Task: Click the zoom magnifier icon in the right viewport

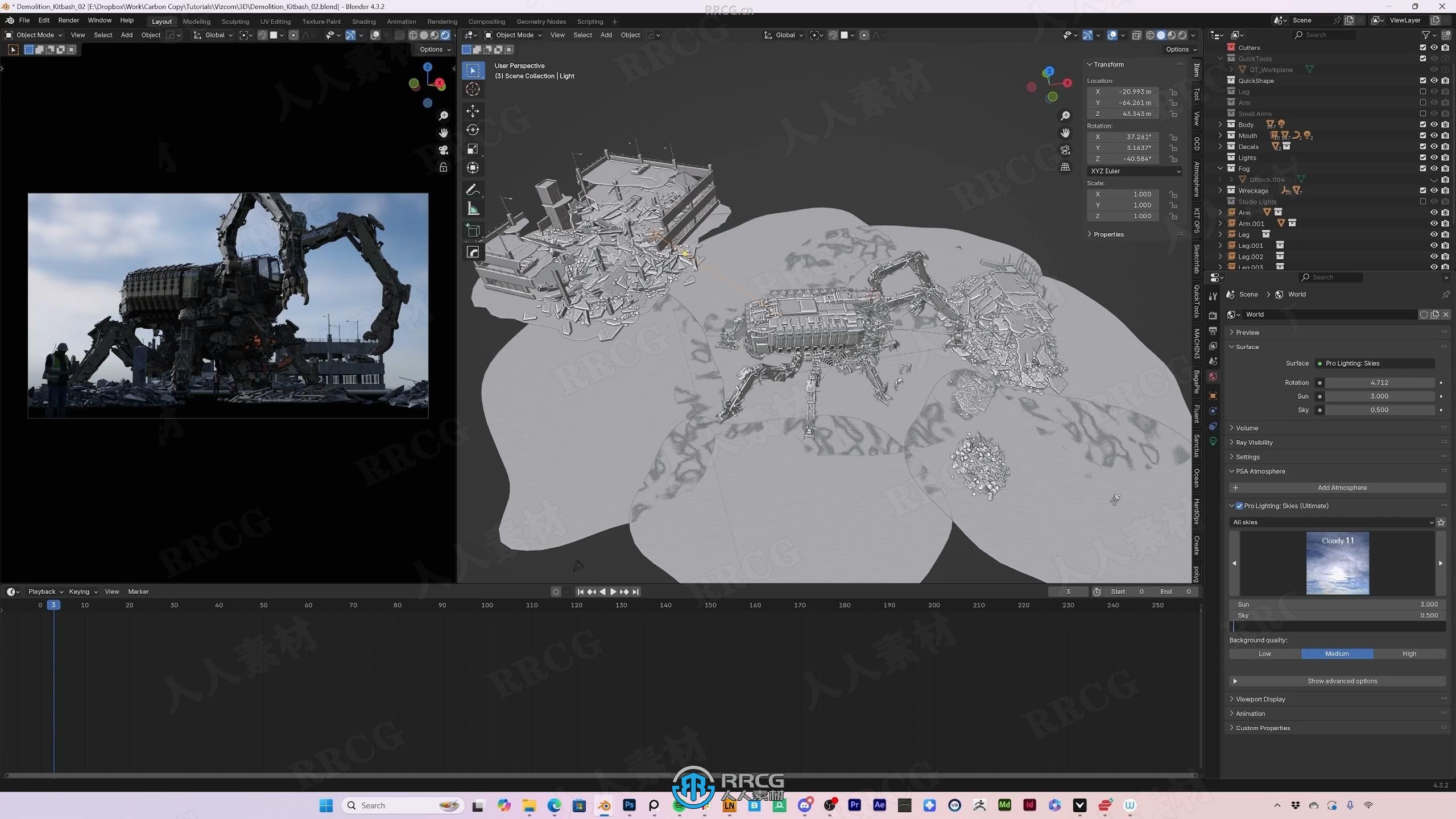Action: point(1065,116)
